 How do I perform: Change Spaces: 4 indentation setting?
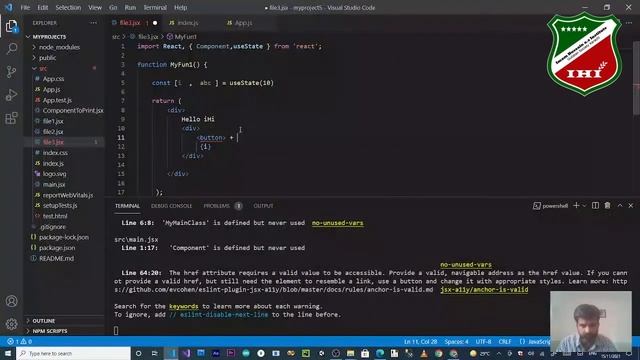click(x=456, y=341)
